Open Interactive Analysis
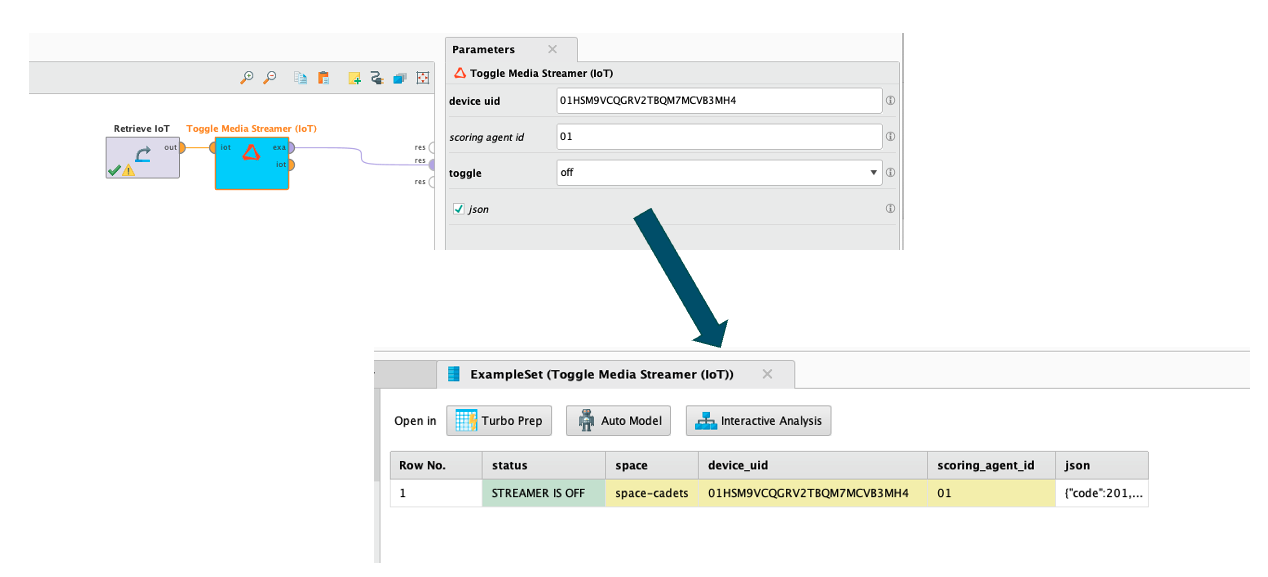The width and height of the screenshot is (1268, 577). click(x=758, y=421)
